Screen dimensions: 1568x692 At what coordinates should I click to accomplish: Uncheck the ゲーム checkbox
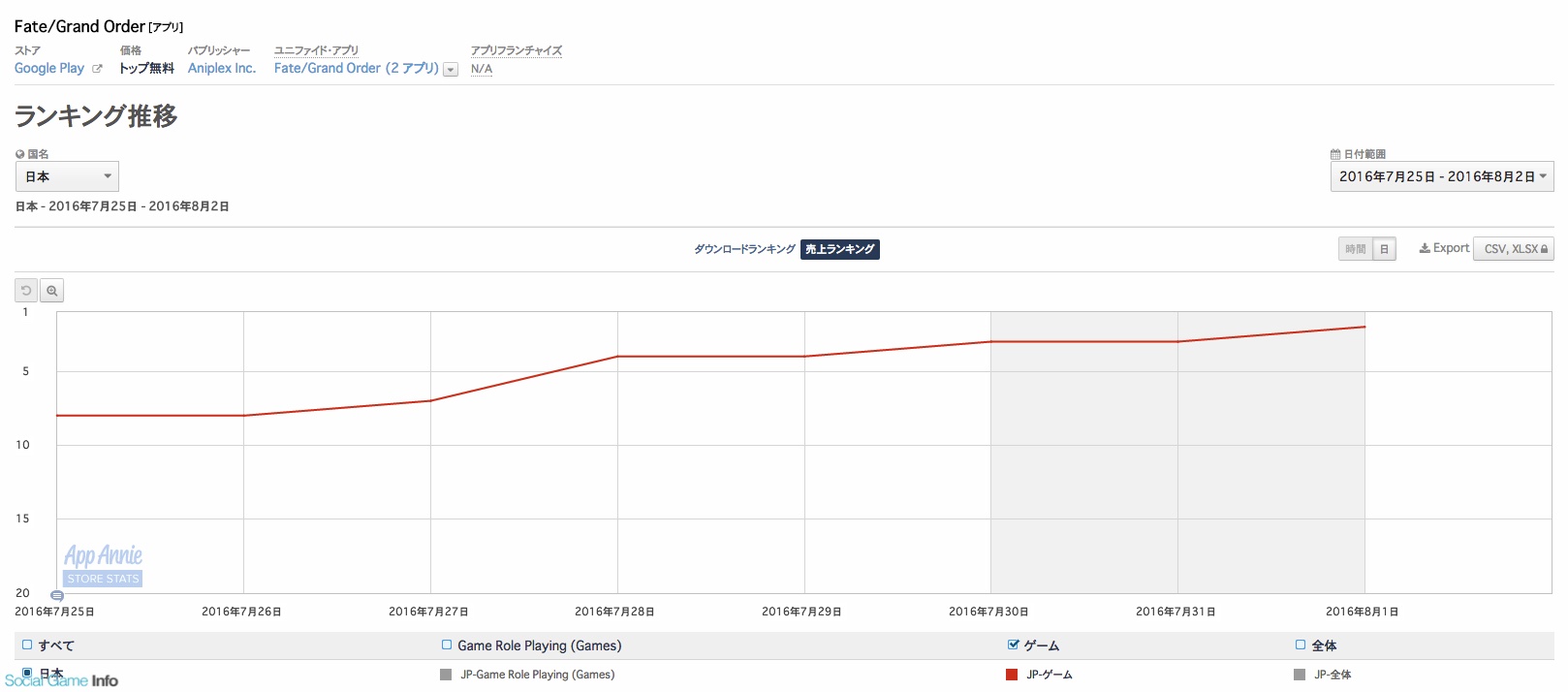pos(1014,645)
